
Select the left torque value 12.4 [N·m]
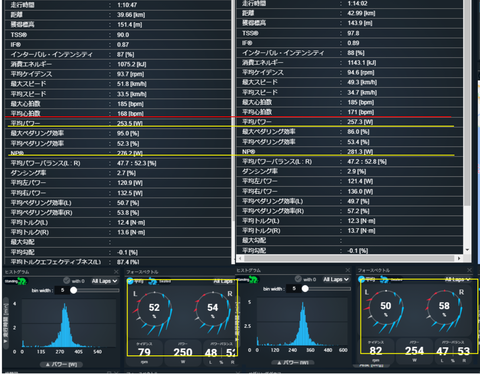pos(131,223)
